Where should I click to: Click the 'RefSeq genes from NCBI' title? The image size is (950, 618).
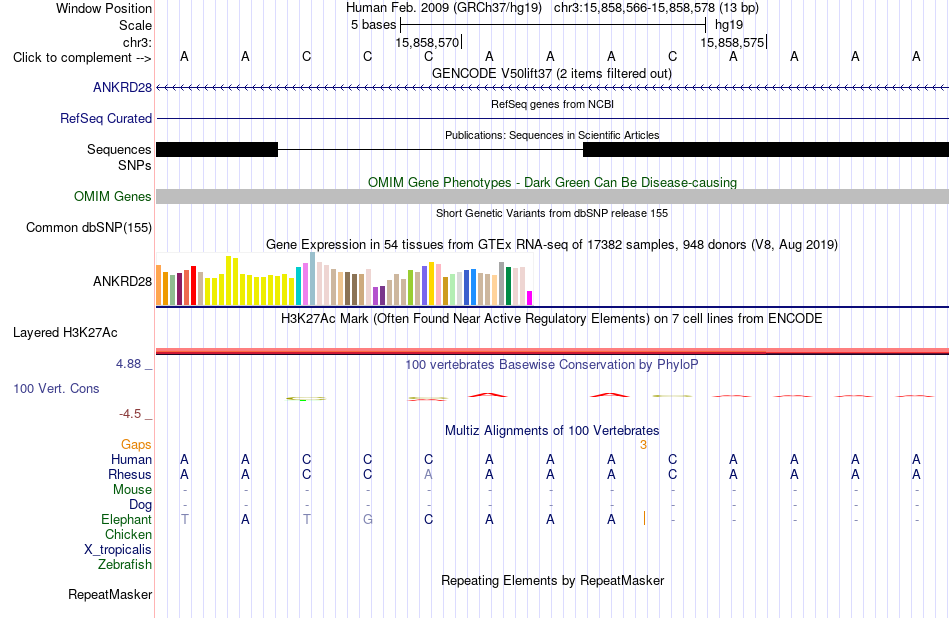[x=552, y=104]
